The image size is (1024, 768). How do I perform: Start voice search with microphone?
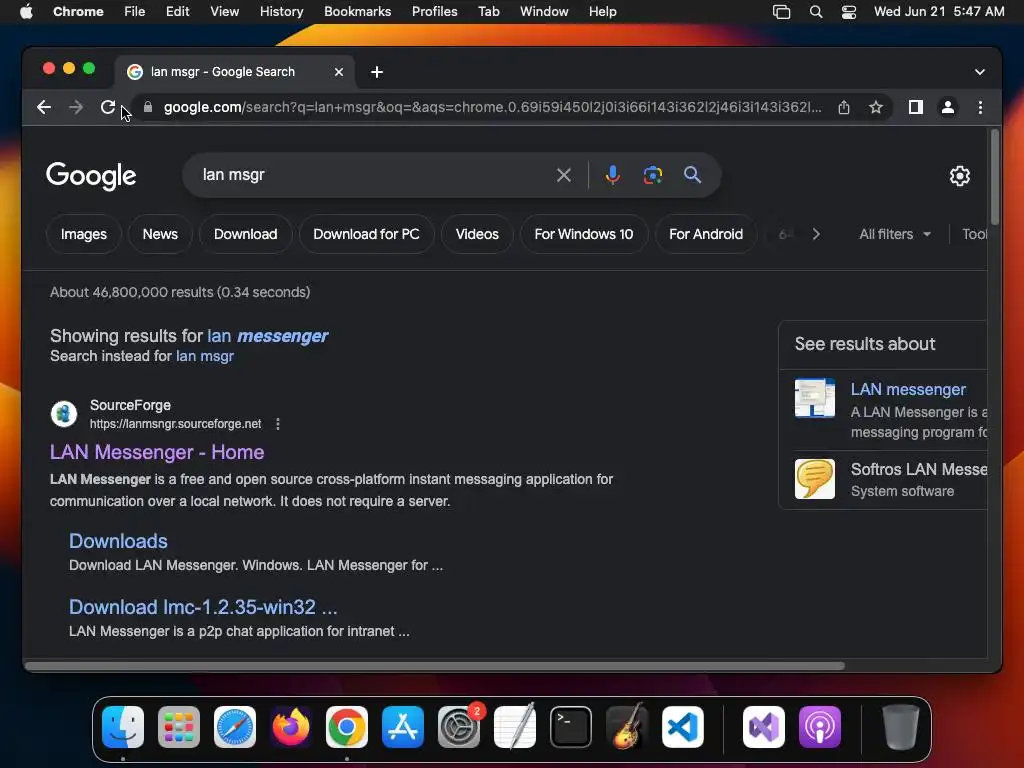click(x=613, y=175)
